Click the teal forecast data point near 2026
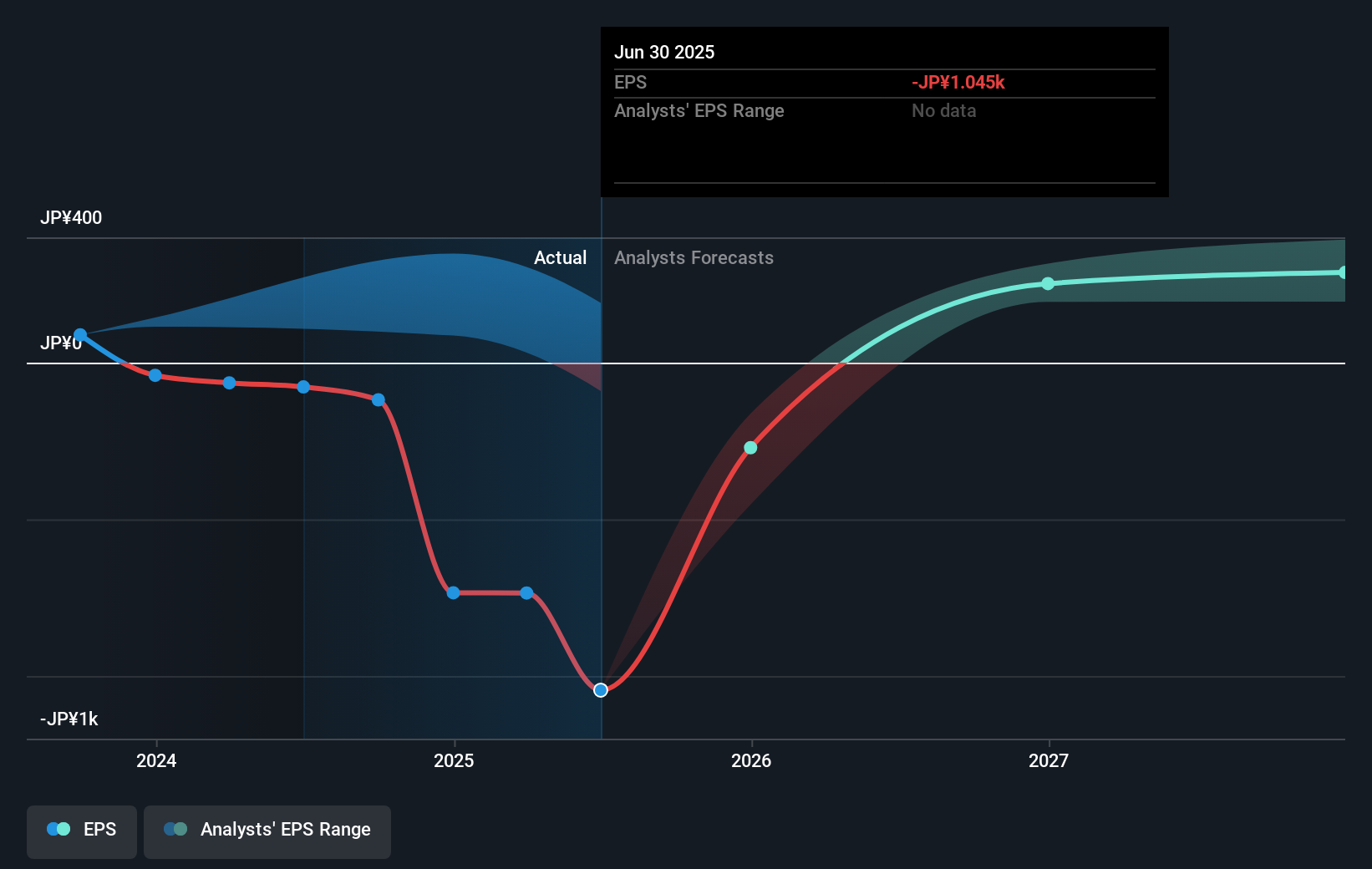 pos(750,448)
